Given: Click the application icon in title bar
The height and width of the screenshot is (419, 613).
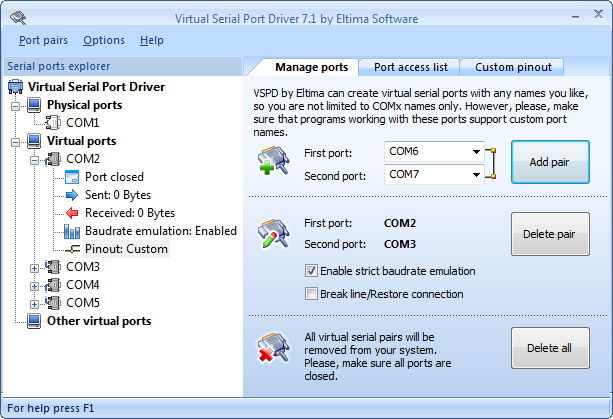Looking at the screenshot, I should click(18, 18).
